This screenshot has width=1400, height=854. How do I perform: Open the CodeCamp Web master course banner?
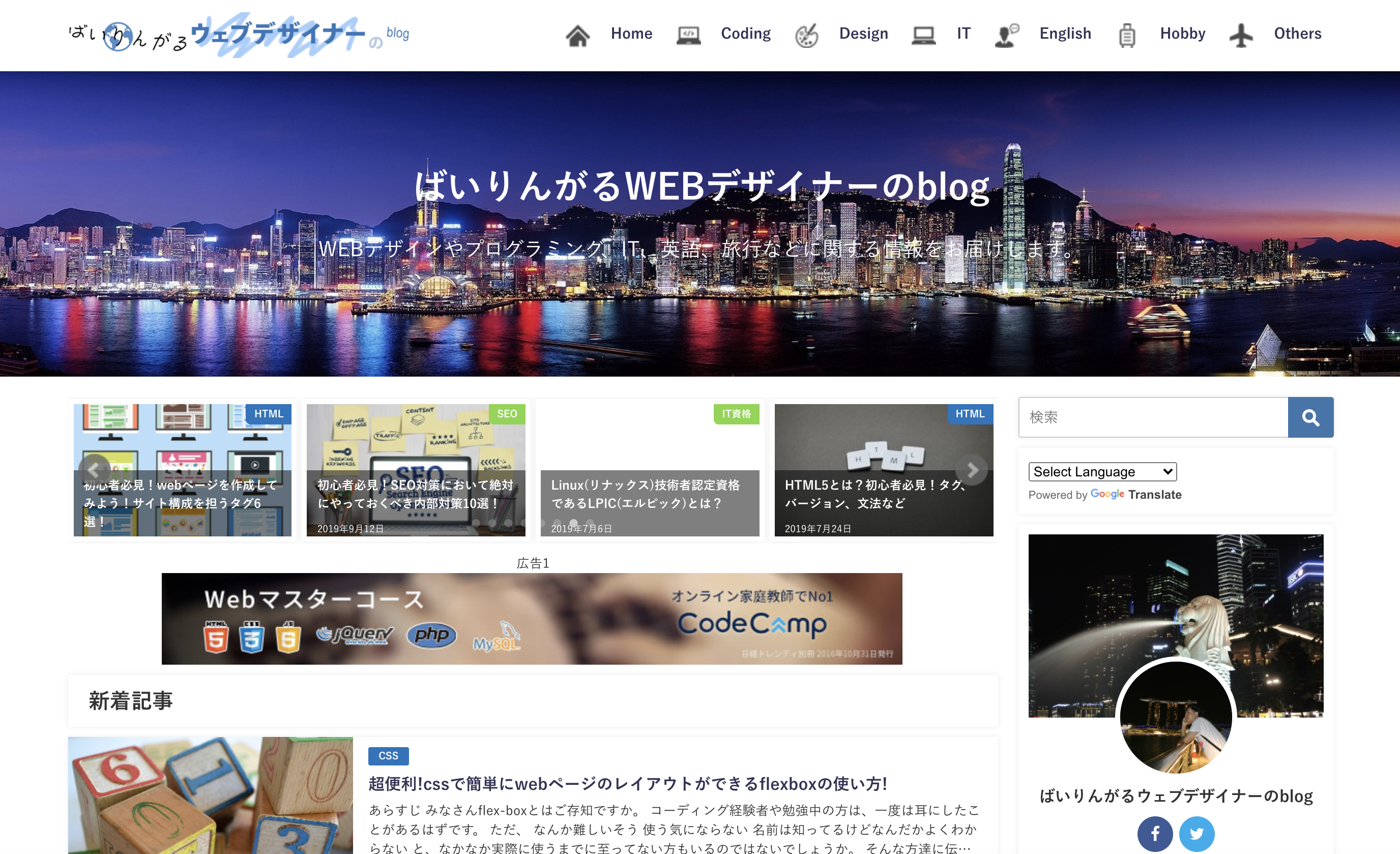click(x=531, y=618)
